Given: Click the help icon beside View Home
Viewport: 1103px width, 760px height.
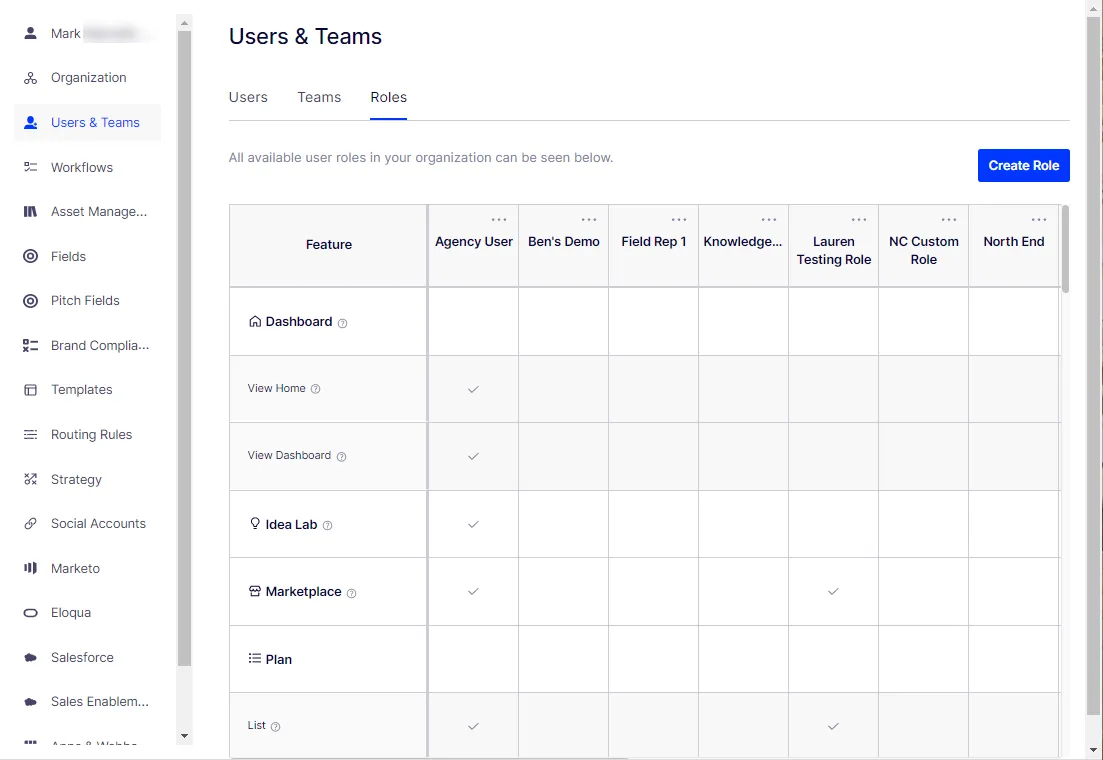Looking at the screenshot, I should coord(316,389).
